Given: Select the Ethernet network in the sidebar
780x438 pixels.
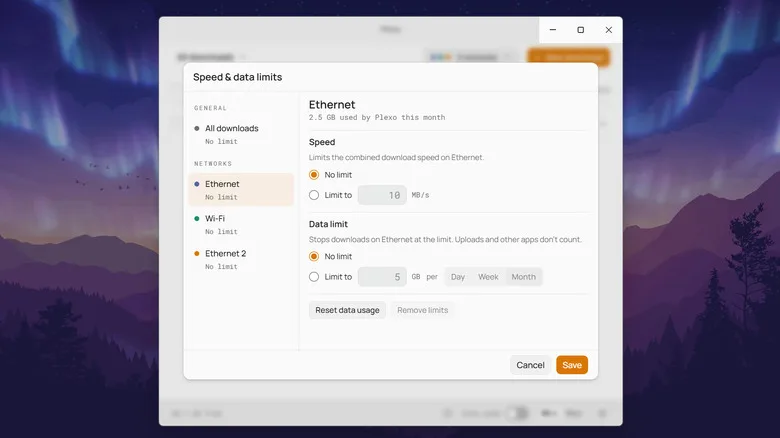Looking at the screenshot, I should click(x=241, y=190).
